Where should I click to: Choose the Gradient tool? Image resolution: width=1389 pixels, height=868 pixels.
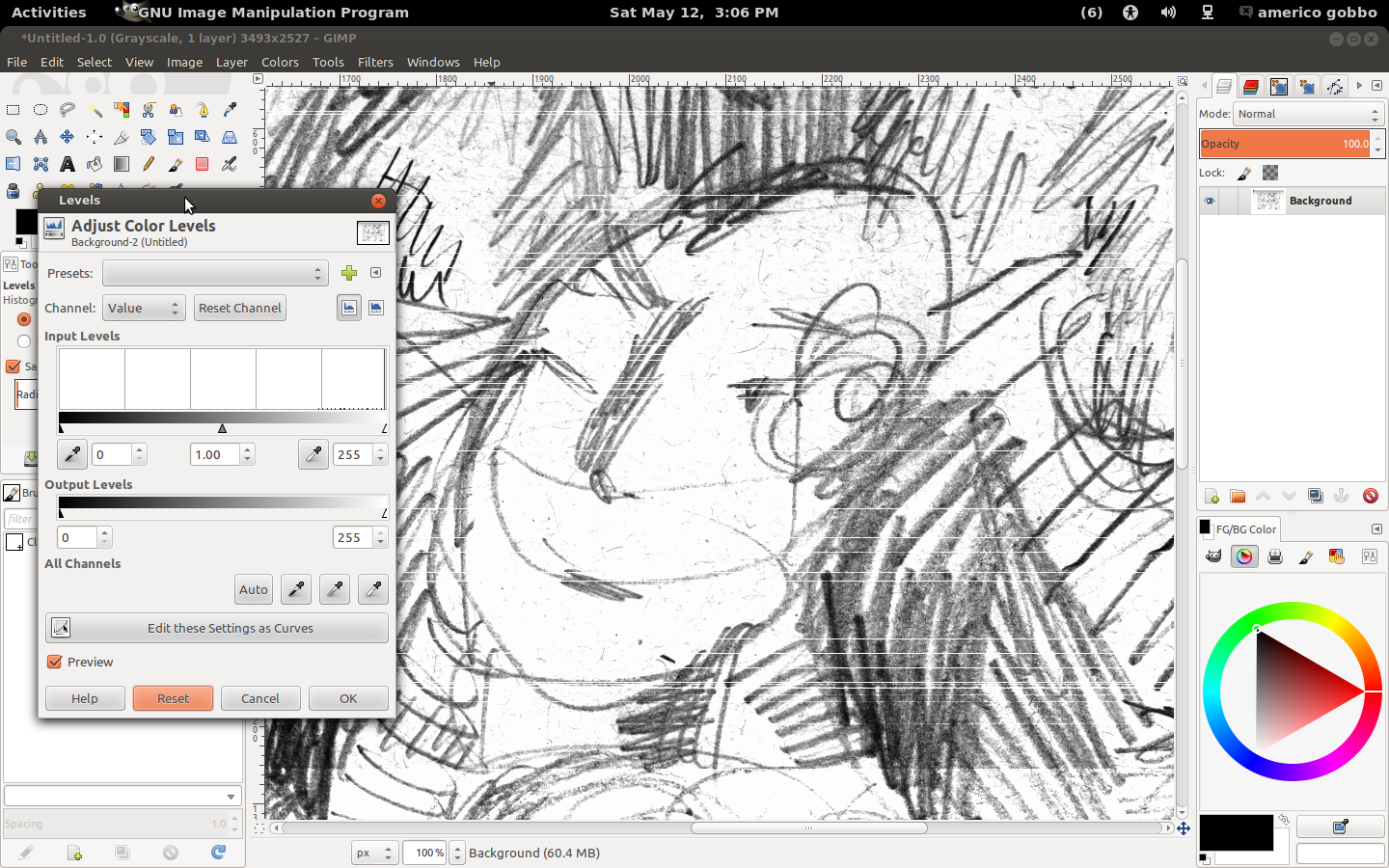click(122, 164)
